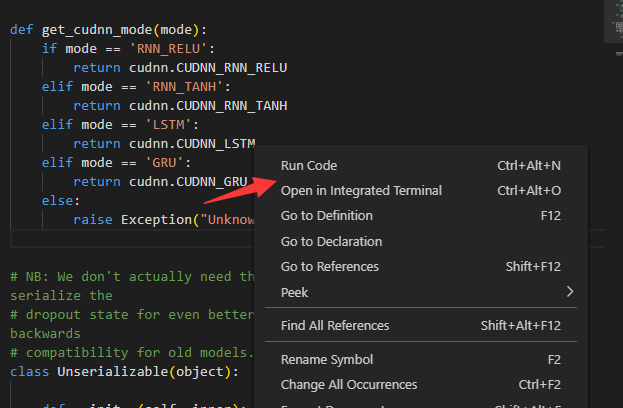Click the 'RNN_RELU' string literal
Viewport: 623px width, 408px height.
point(168,49)
